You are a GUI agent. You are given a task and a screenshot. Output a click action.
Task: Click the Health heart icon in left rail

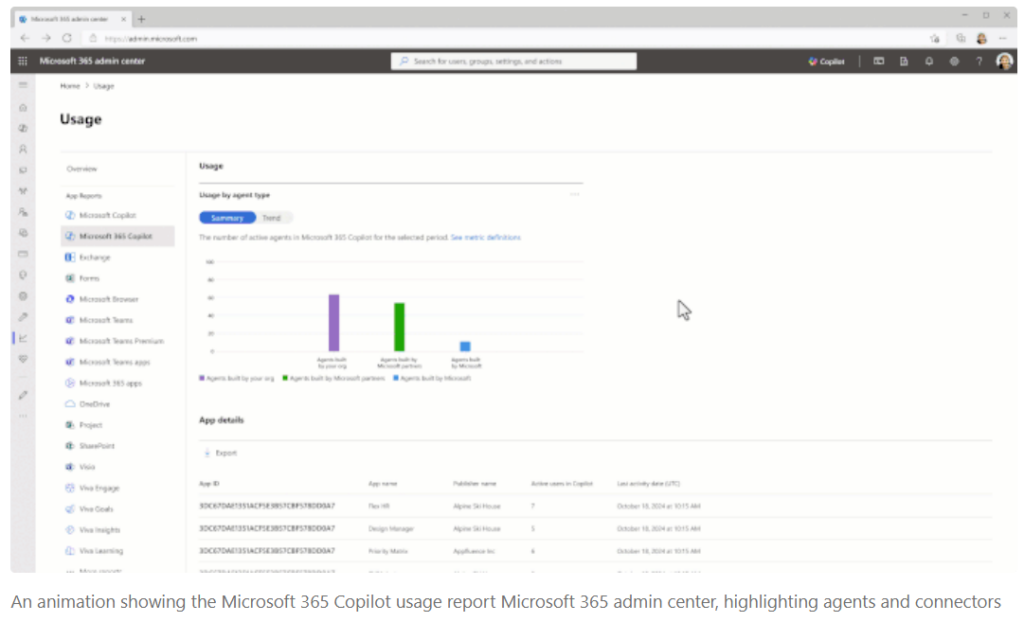tap(23, 359)
